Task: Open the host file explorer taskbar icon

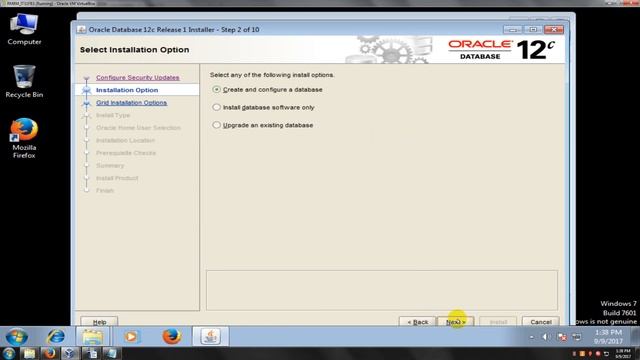Action: pyautogui.click(x=29, y=353)
